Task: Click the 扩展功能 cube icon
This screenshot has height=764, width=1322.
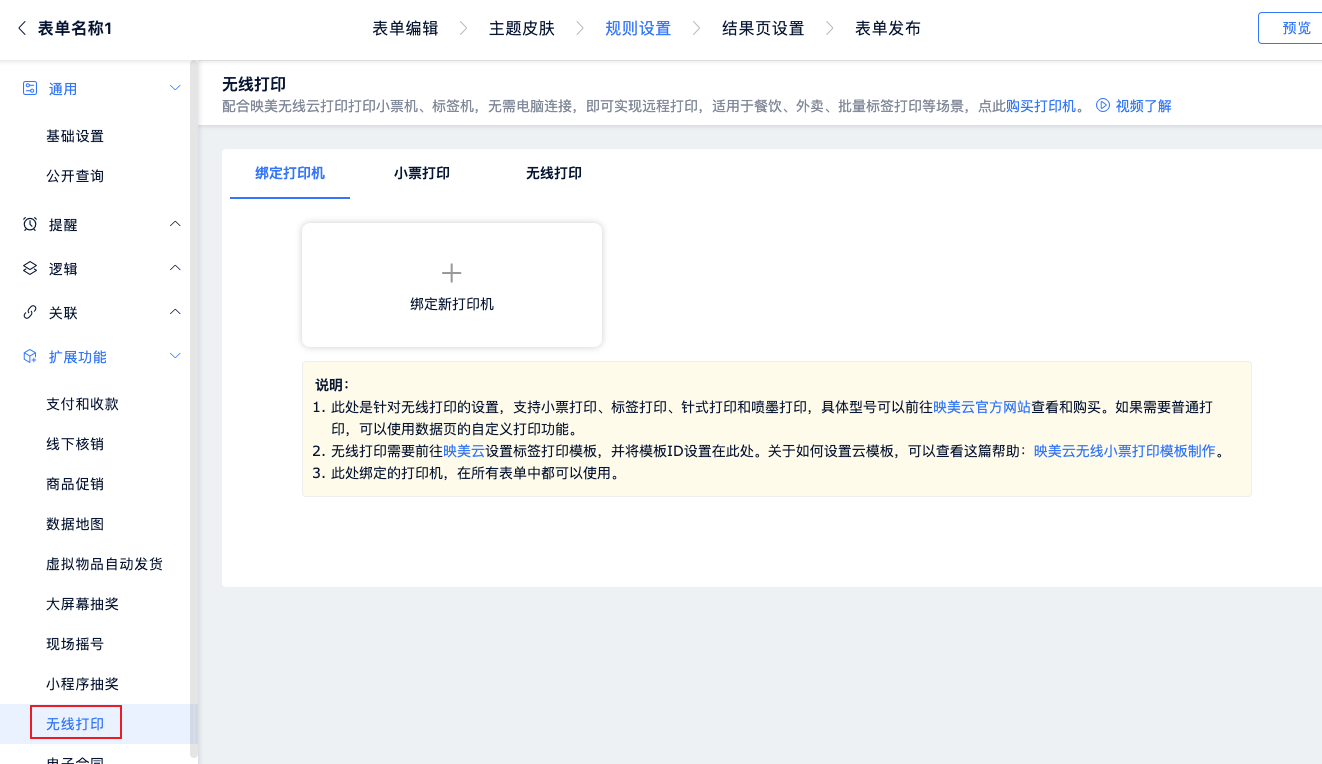Action: tap(30, 356)
